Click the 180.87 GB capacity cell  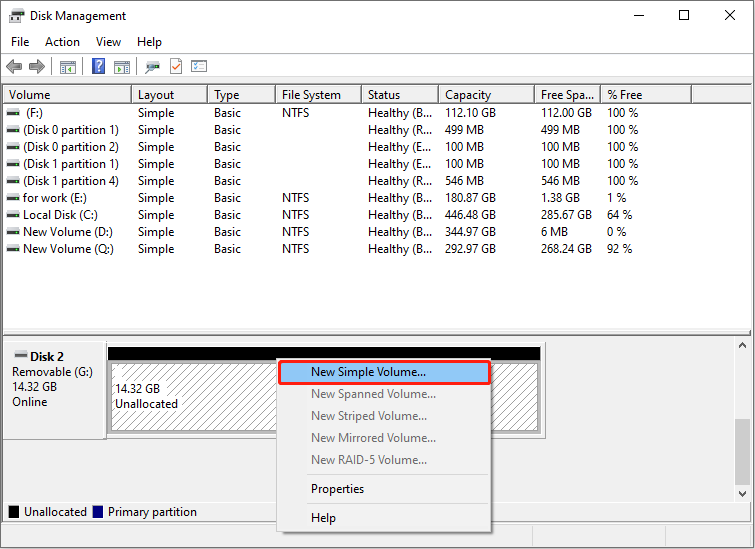point(470,198)
